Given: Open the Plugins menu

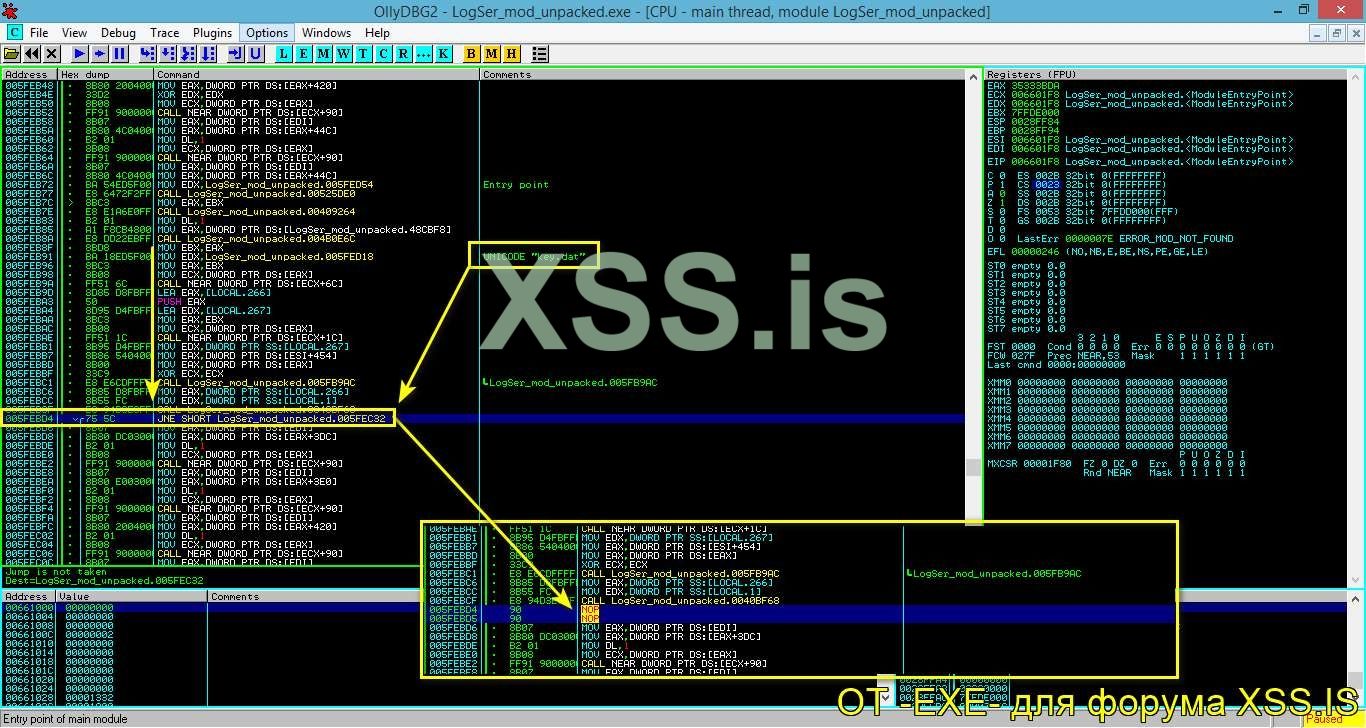Looking at the screenshot, I should 212,33.
